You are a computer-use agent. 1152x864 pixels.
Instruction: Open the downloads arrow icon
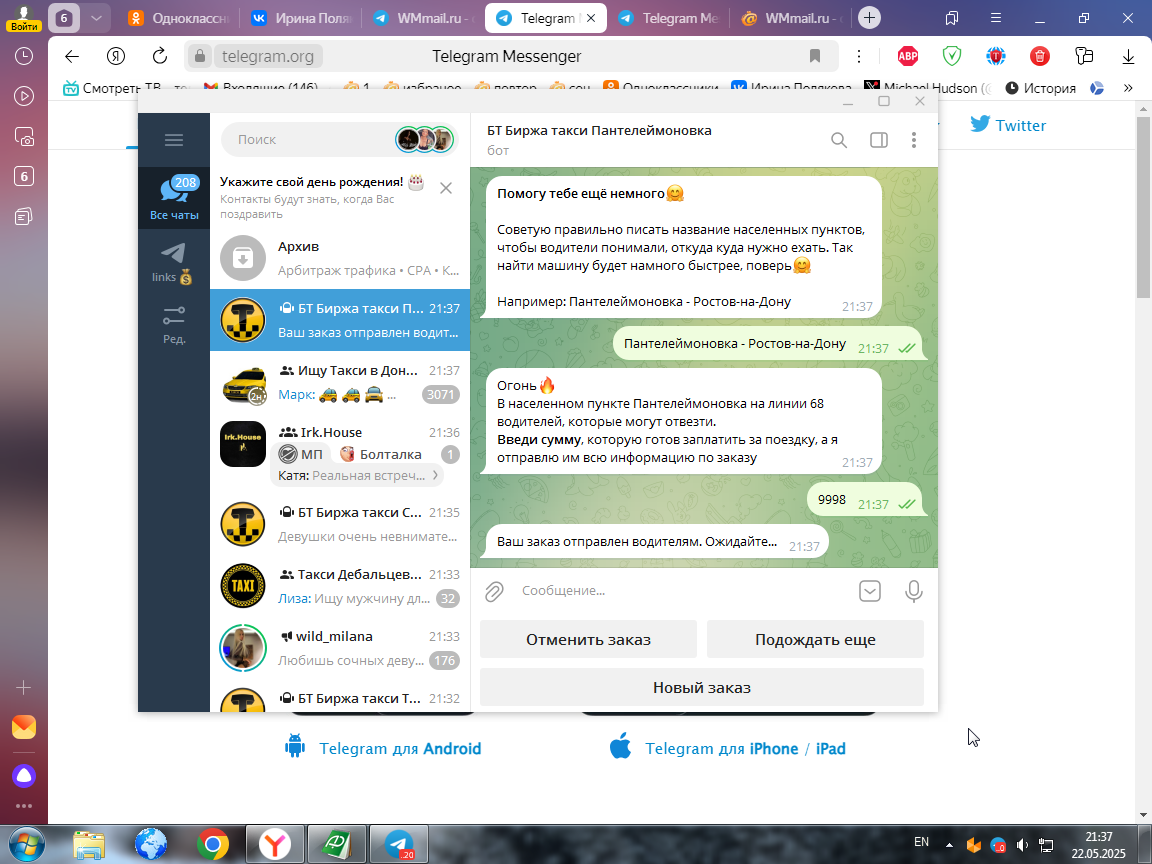click(x=1128, y=56)
